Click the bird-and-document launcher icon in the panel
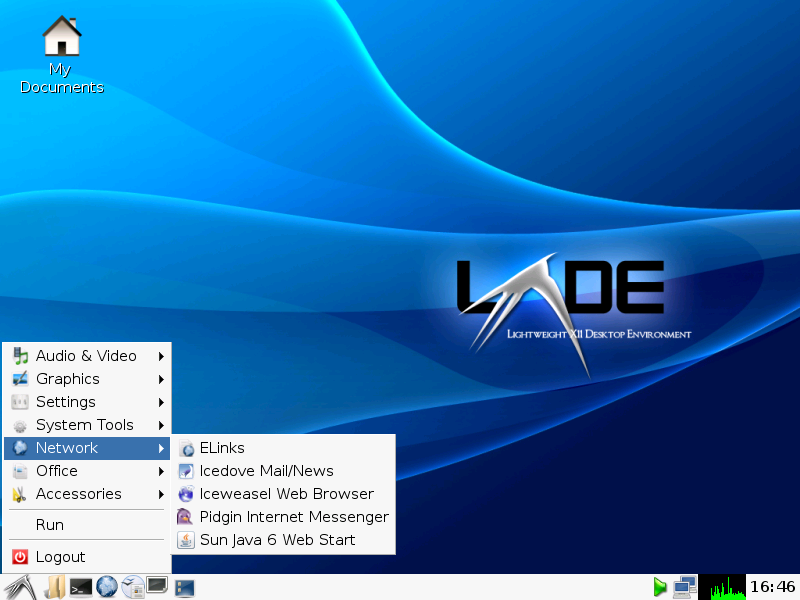Image resolution: width=800 pixels, height=600 pixels. (x=133, y=587)
